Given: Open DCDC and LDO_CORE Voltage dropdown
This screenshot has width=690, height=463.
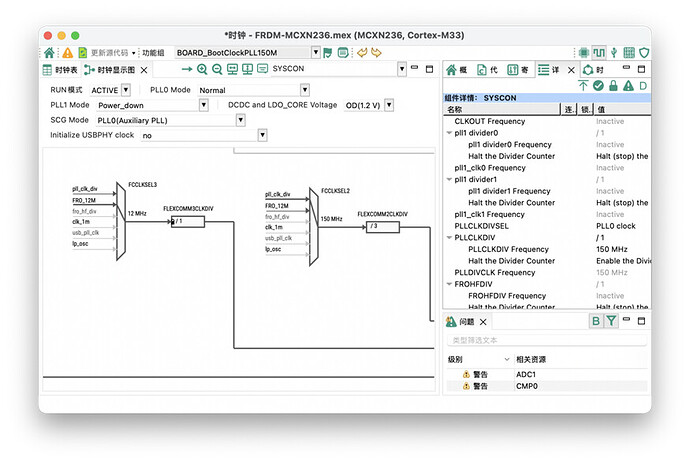Looking at the screenshot, I should 389,105.
